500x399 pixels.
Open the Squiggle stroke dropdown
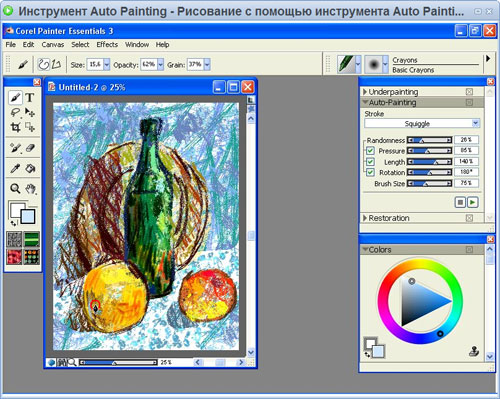422,124
